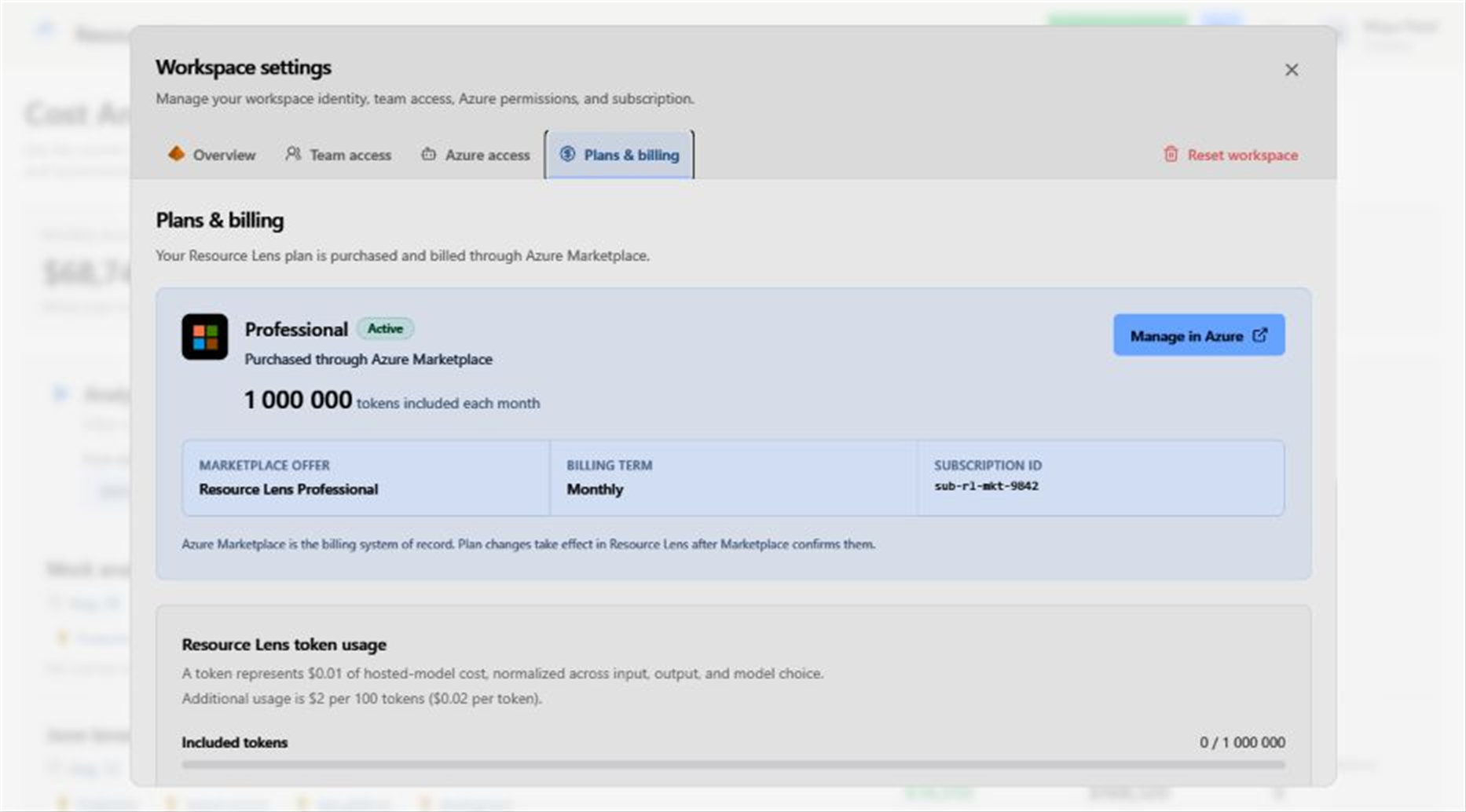Click the Resource Lens Professional offer value
Image resolution: width=1466 pixels, height=812 pixels.
click(288, 489)
